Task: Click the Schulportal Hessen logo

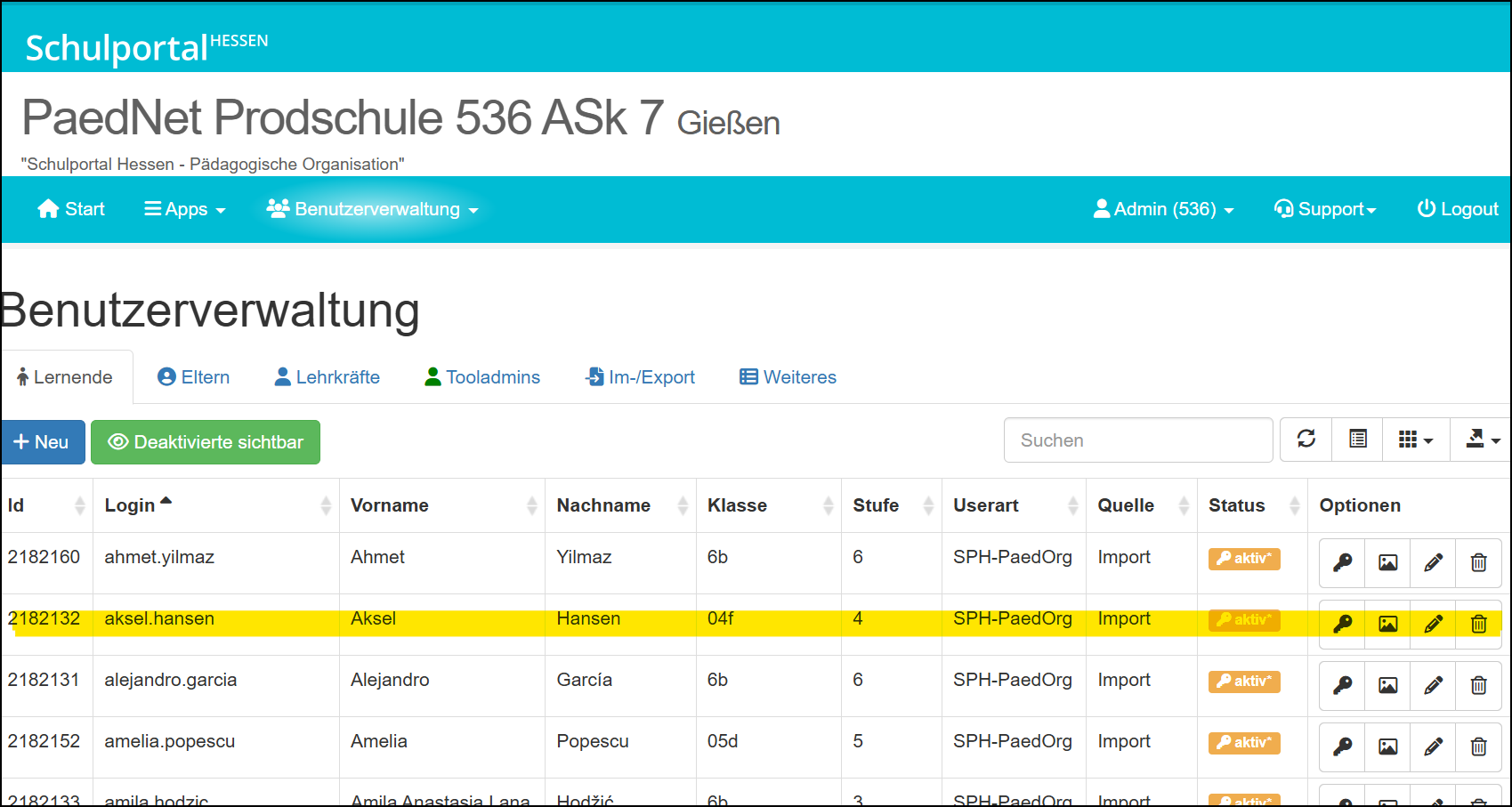Action: (146, 47)
